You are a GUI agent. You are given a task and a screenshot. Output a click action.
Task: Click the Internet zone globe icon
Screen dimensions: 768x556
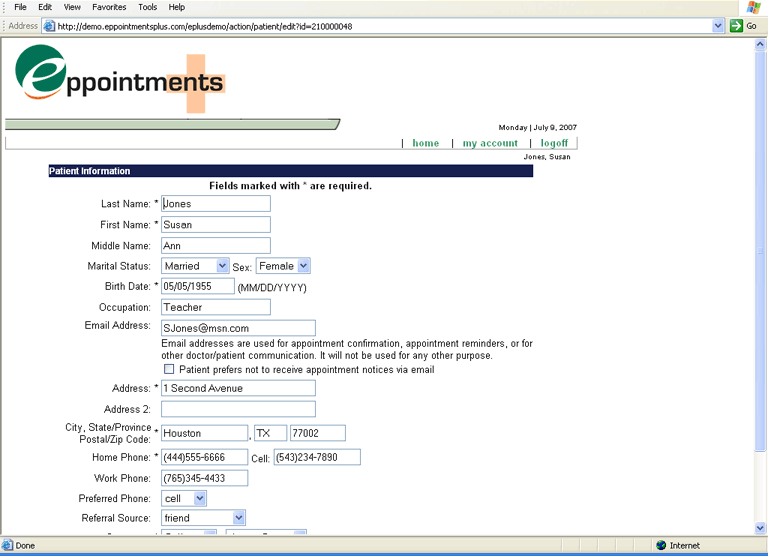[x=661, y=545]
